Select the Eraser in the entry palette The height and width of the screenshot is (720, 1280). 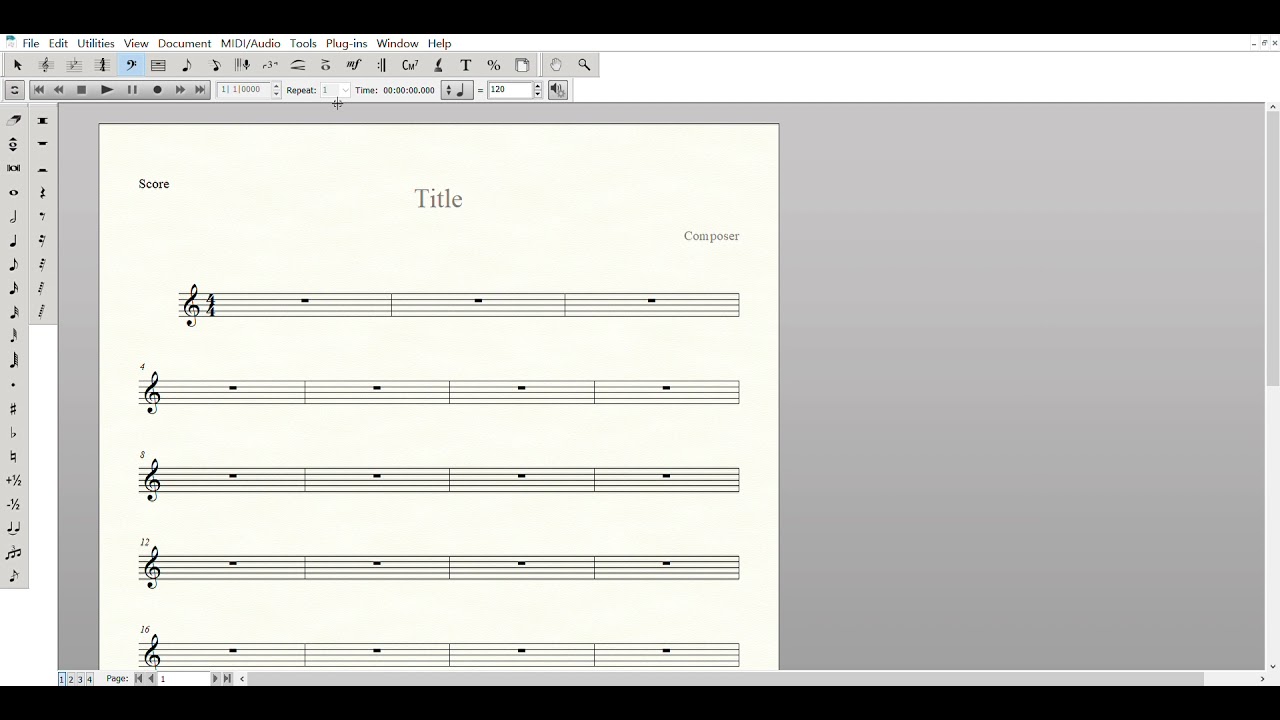(x=14, y=120)
